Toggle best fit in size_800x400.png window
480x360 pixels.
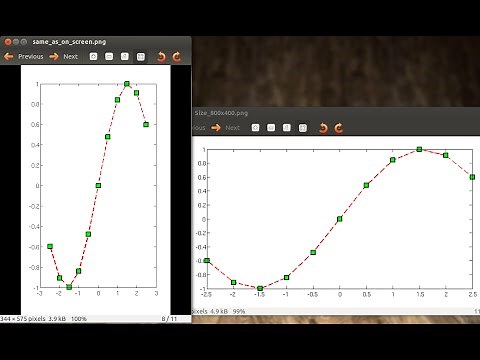(x=303, y=128)
